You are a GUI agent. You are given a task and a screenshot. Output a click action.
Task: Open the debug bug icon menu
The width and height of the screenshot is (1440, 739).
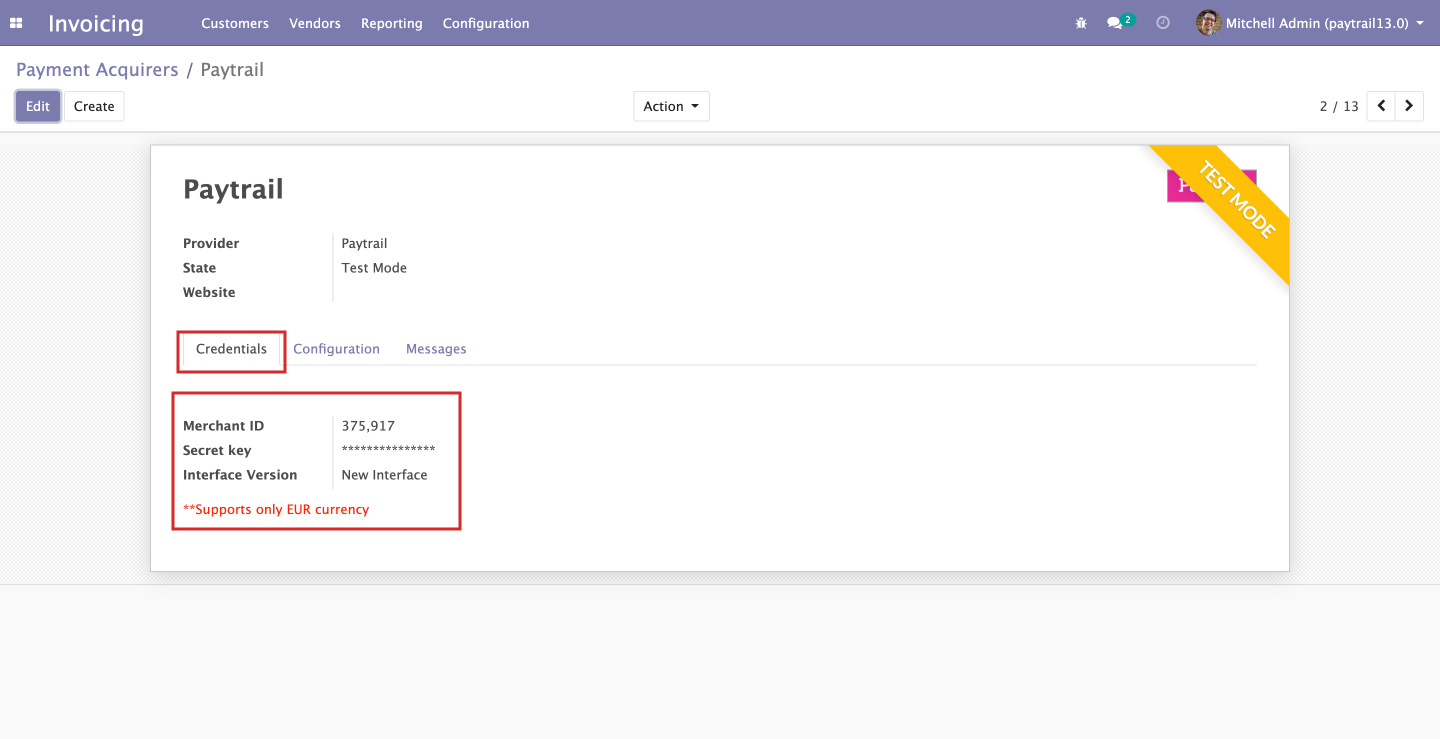(x=1081, y=23)
